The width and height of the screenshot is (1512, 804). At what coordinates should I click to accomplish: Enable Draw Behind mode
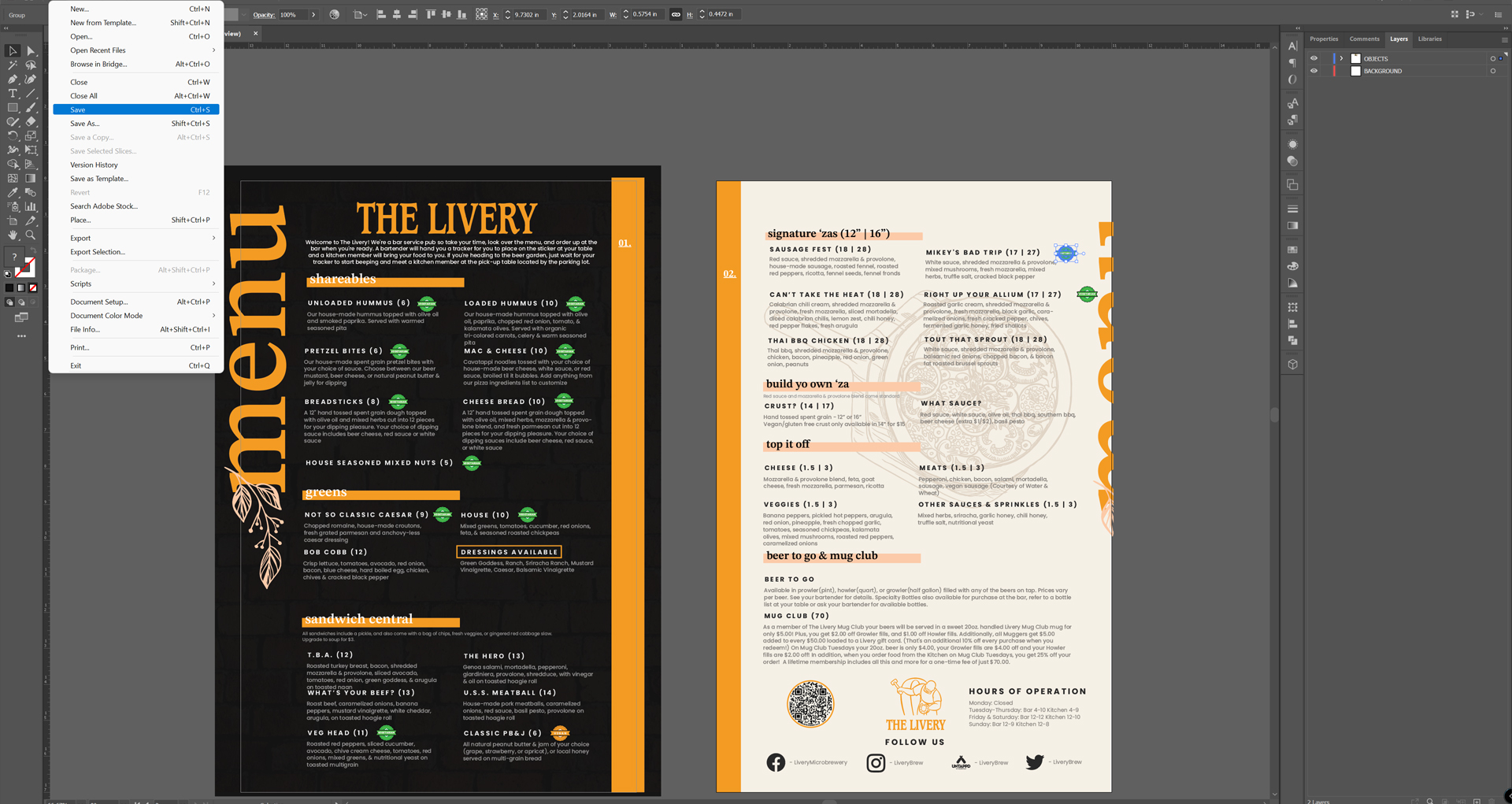point(21,302)
